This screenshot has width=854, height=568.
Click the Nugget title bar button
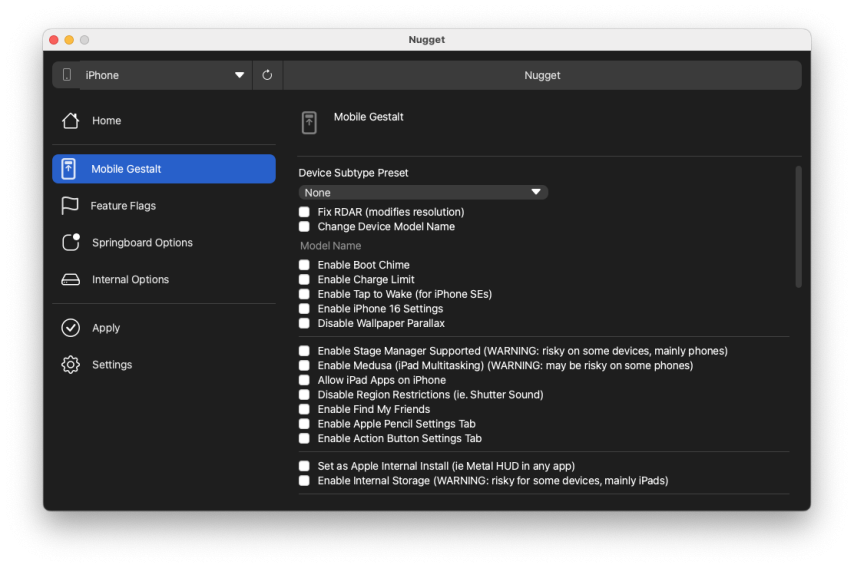(x=542, y=75)
